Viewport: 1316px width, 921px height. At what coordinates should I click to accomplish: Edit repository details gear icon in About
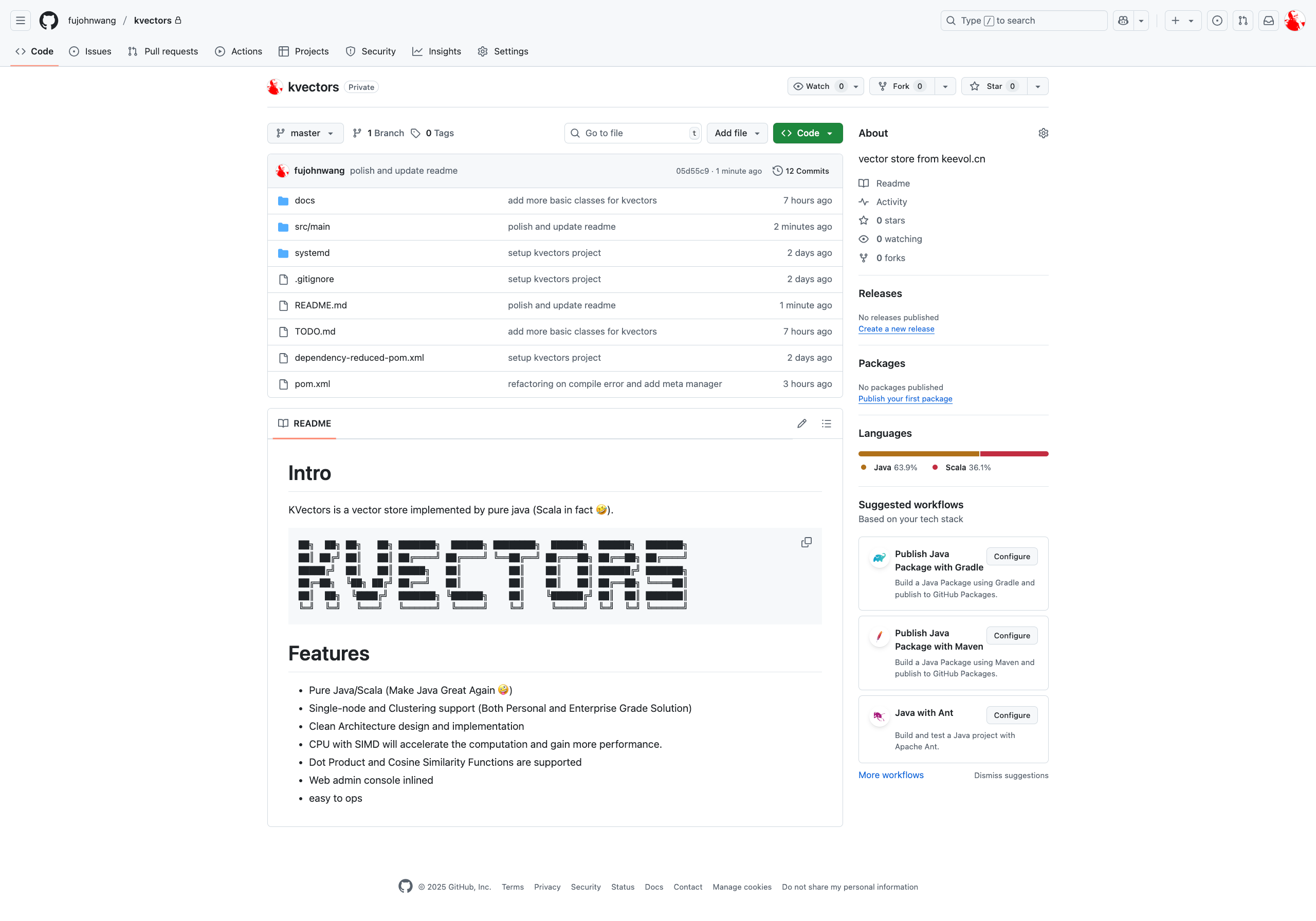[1043, 133]
